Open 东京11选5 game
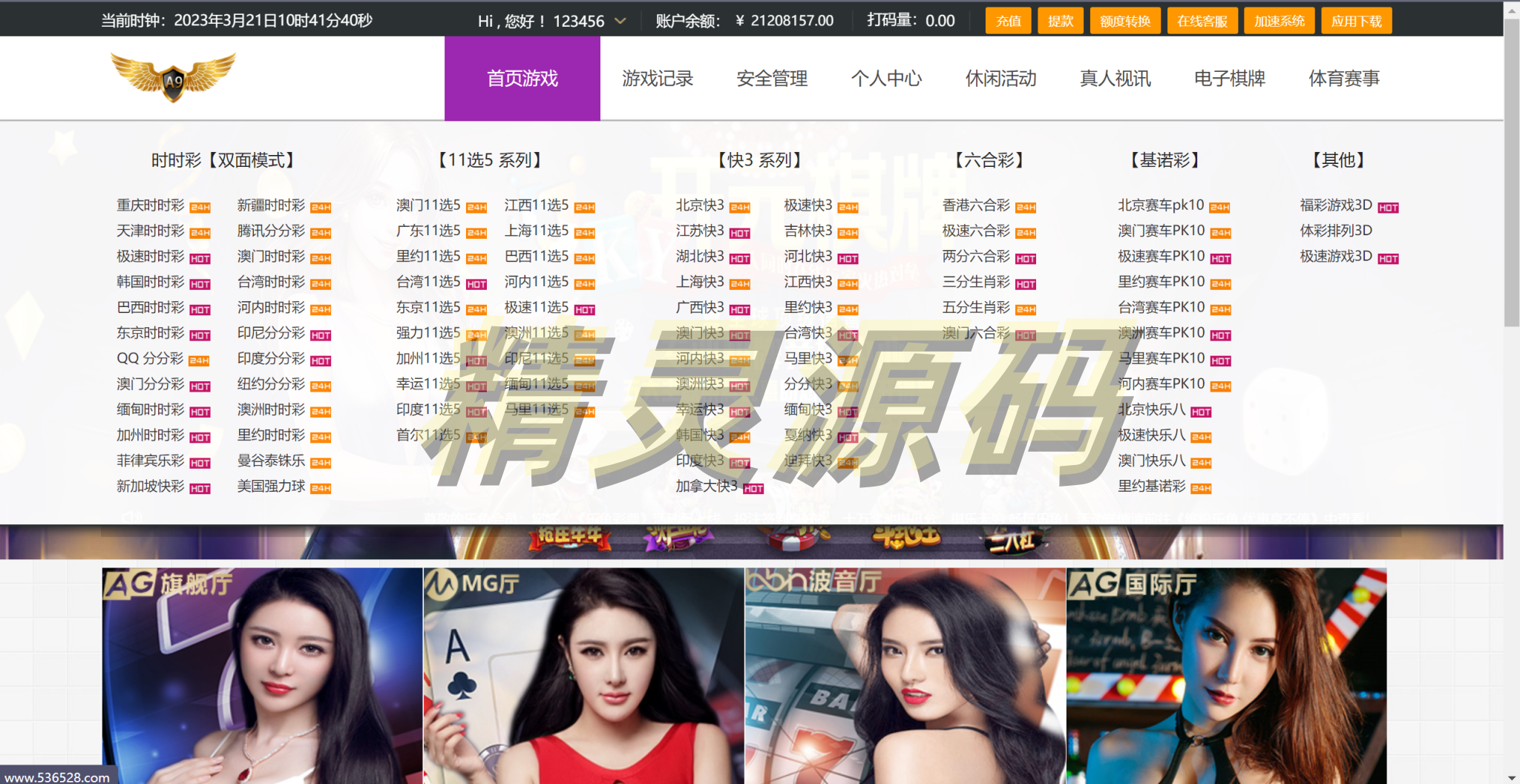Screen dimensions: 1520x784 [x=428, y=307]
